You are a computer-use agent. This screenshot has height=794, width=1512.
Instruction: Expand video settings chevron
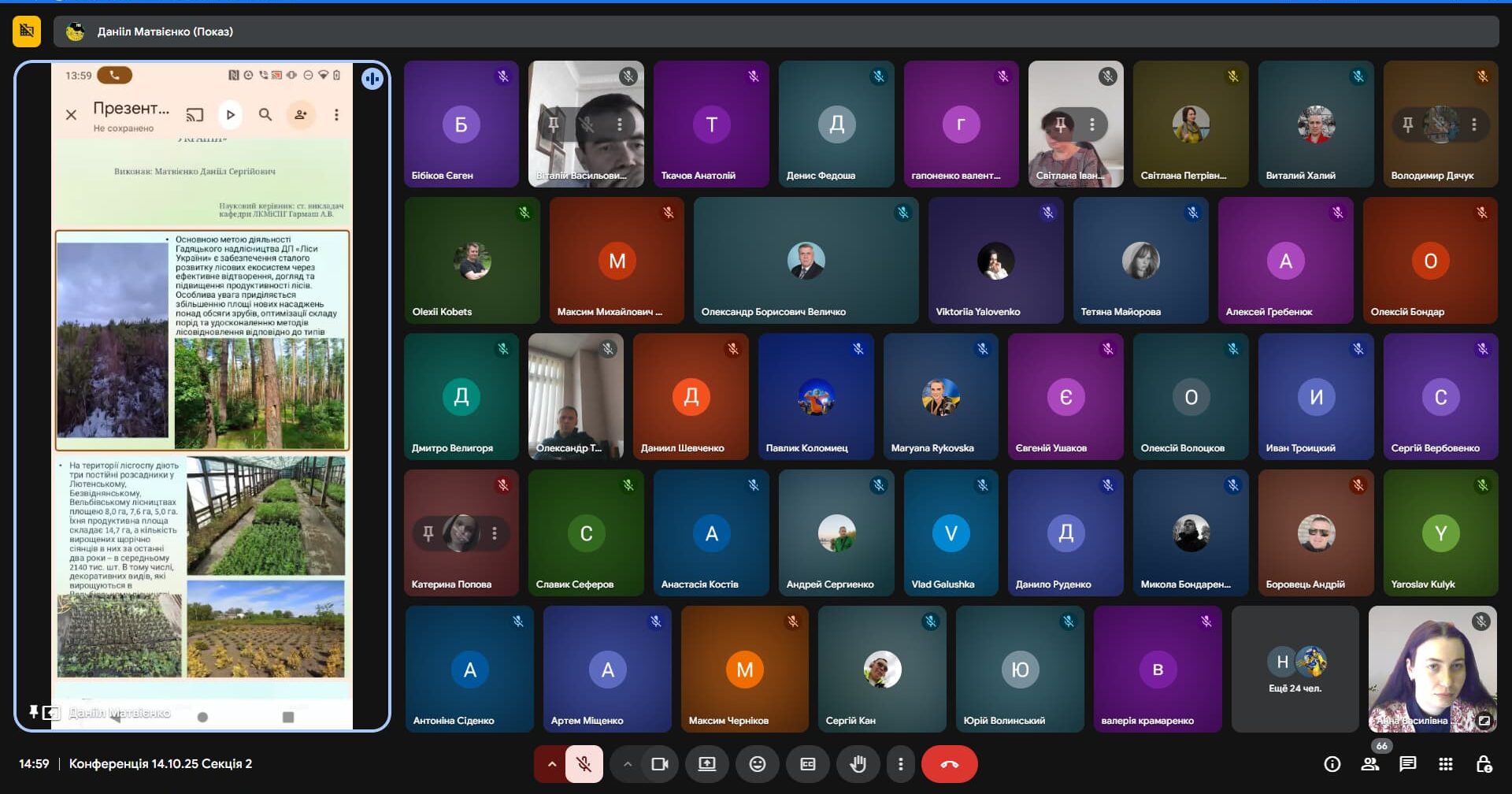coord(628,764)
